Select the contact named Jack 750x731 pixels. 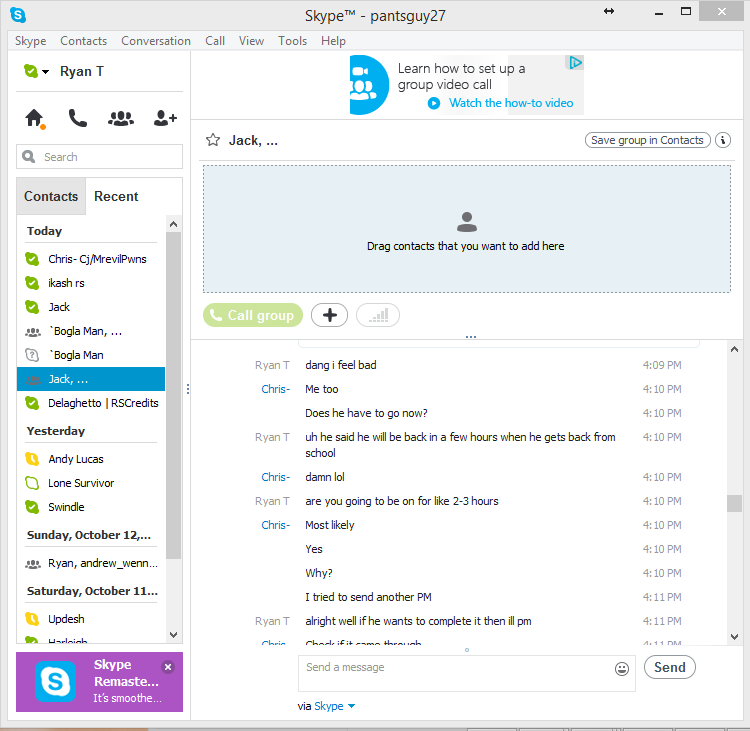point(91,307)
